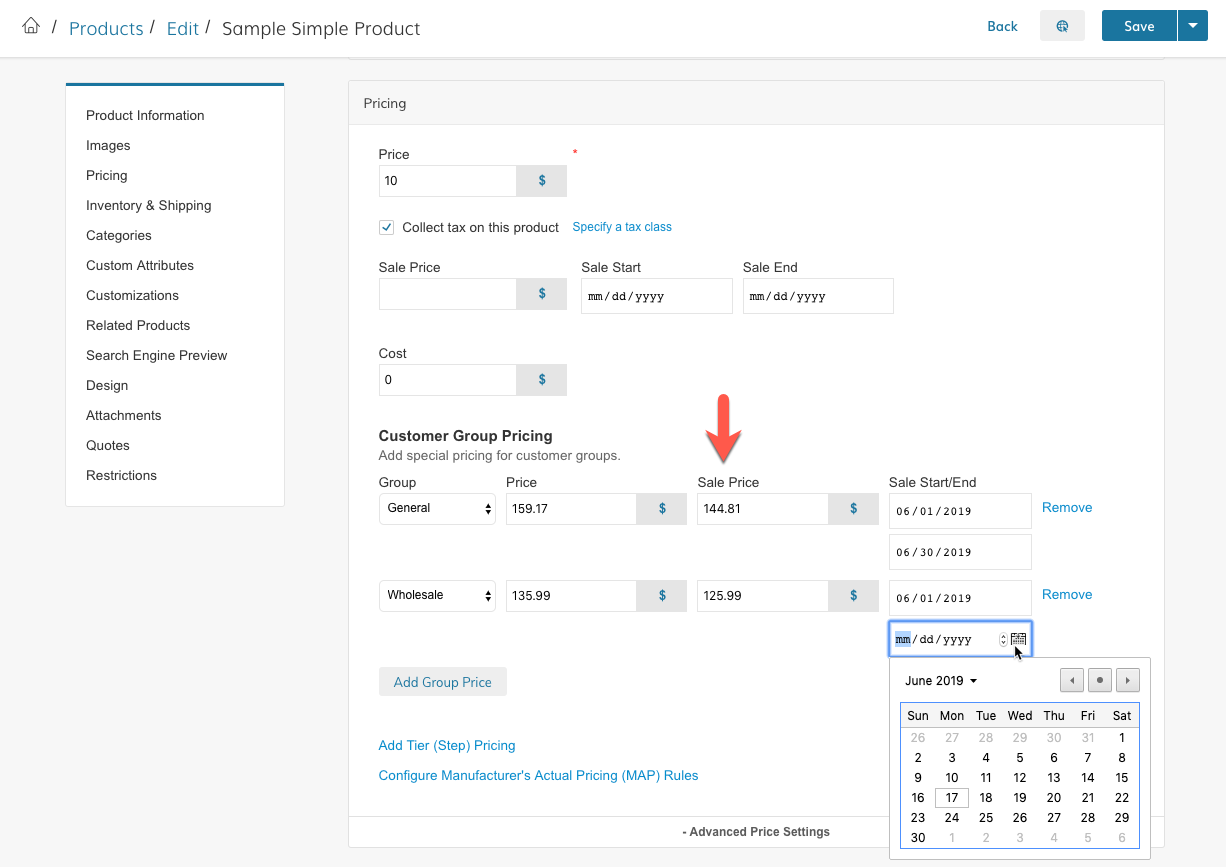The image size is (1226, 867).
Task: Open calendar picker icon in Wholesale end date
Action: [1018, 639]
